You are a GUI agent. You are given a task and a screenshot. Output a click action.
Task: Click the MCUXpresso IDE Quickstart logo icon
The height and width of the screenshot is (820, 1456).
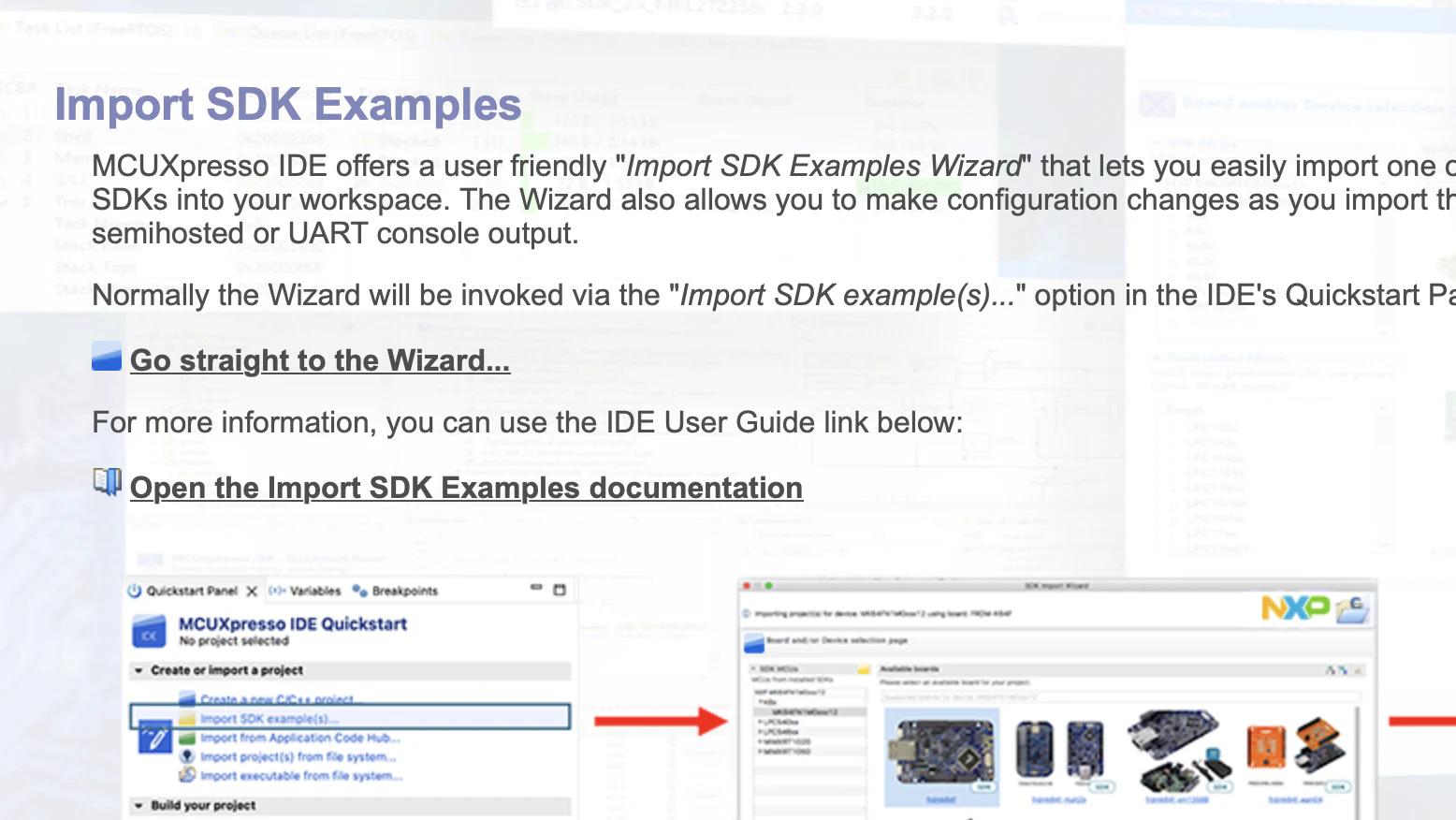tap(150, 633)
